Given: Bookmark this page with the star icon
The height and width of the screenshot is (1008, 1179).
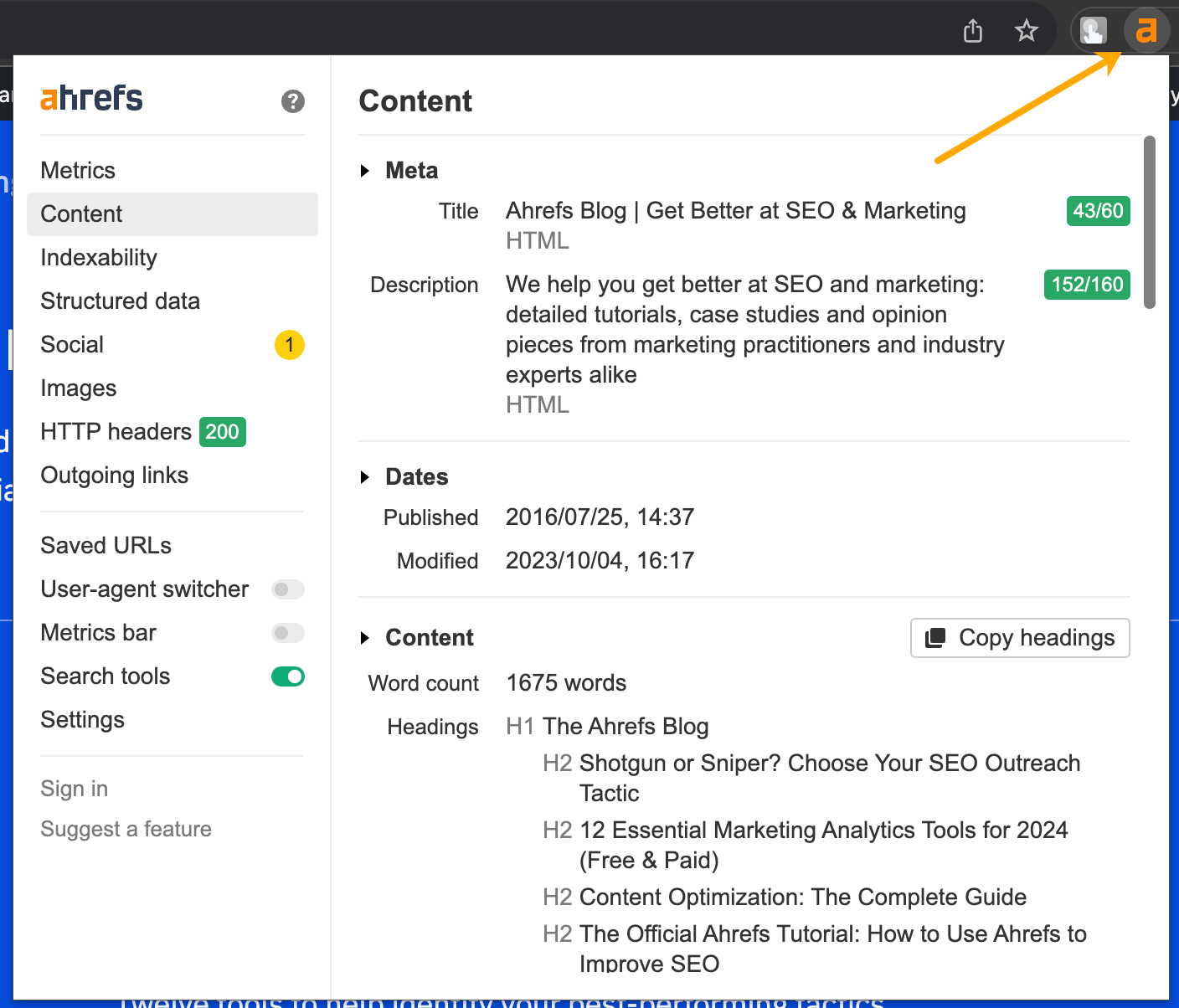Looking at the screenshot, I should [x=1026, y=30].
